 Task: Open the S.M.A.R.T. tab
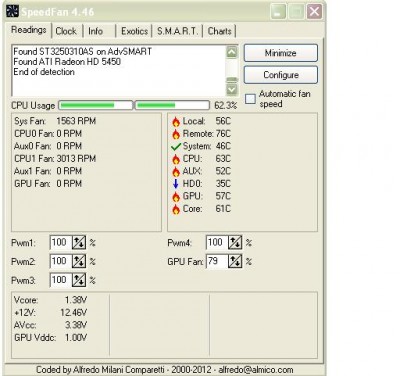[x=177, y=31]
